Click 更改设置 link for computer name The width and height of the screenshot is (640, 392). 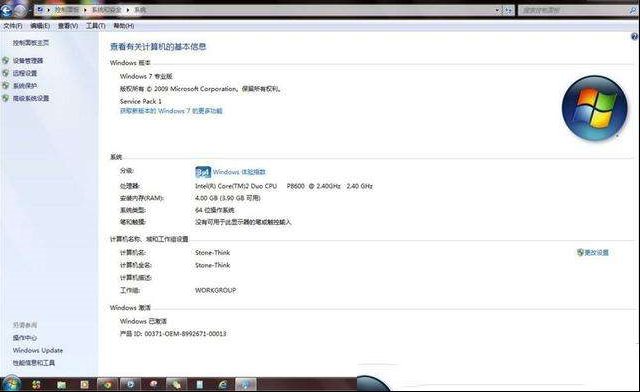(x=596, y=252)
